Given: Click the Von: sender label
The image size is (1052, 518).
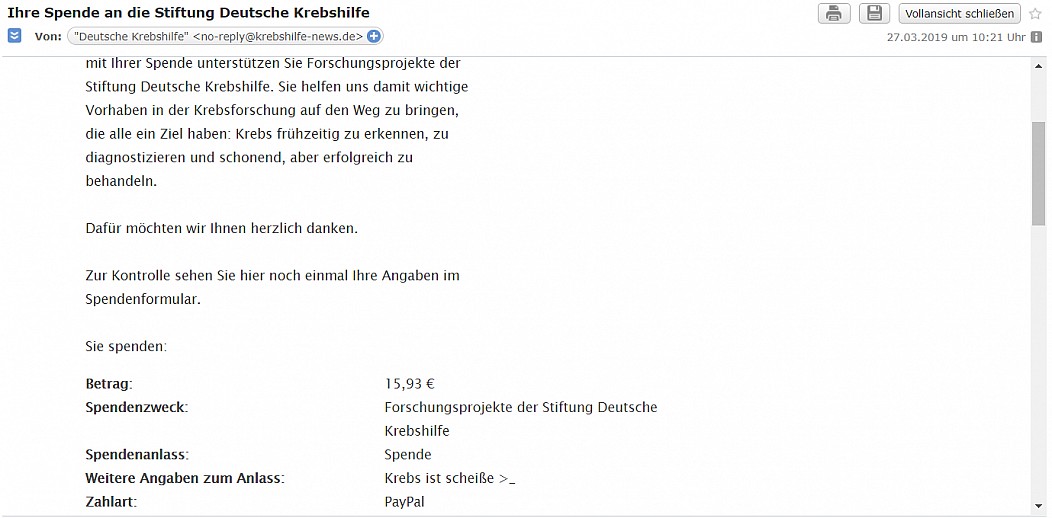Looking at the screenshot, I should [x=48, y=37].
